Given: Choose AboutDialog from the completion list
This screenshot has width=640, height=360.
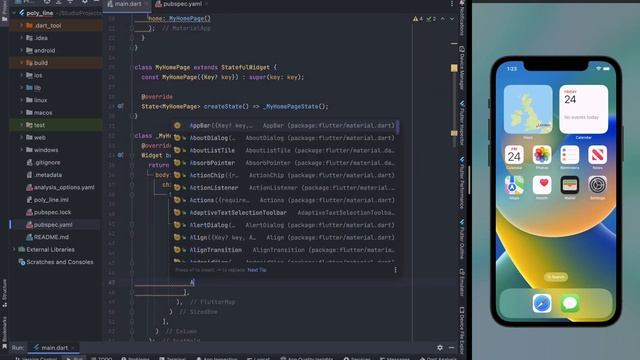Looking at the screenshot, I should (x=284, y=138).
